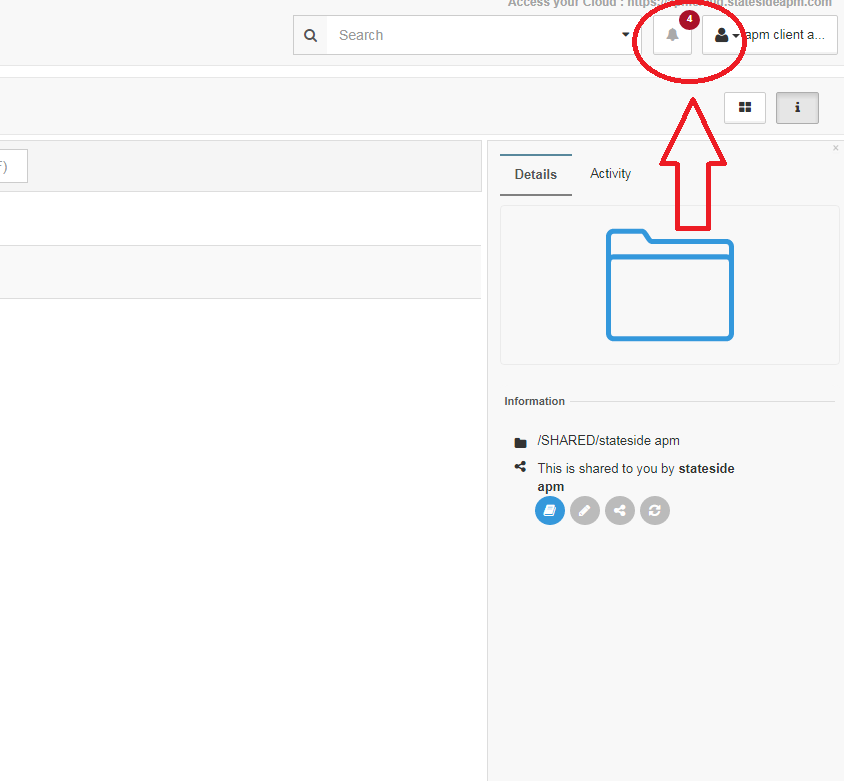Close the details side panel
Image resolution: width=844 pixels, height=781 pixels.
click(x=835, y=148)
